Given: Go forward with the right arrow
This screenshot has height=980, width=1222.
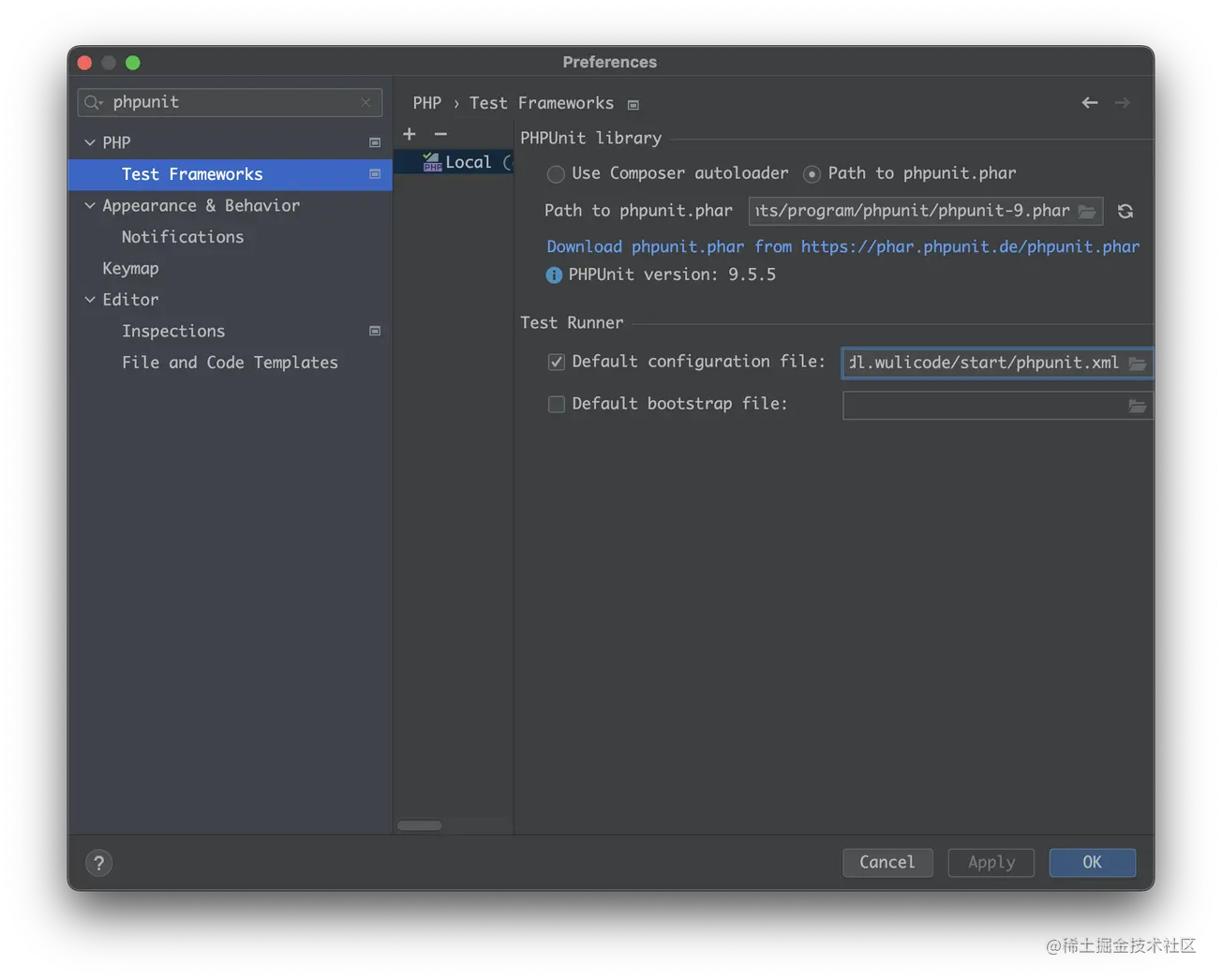Looking at the screenshot, I should (x=1122, y=103).
